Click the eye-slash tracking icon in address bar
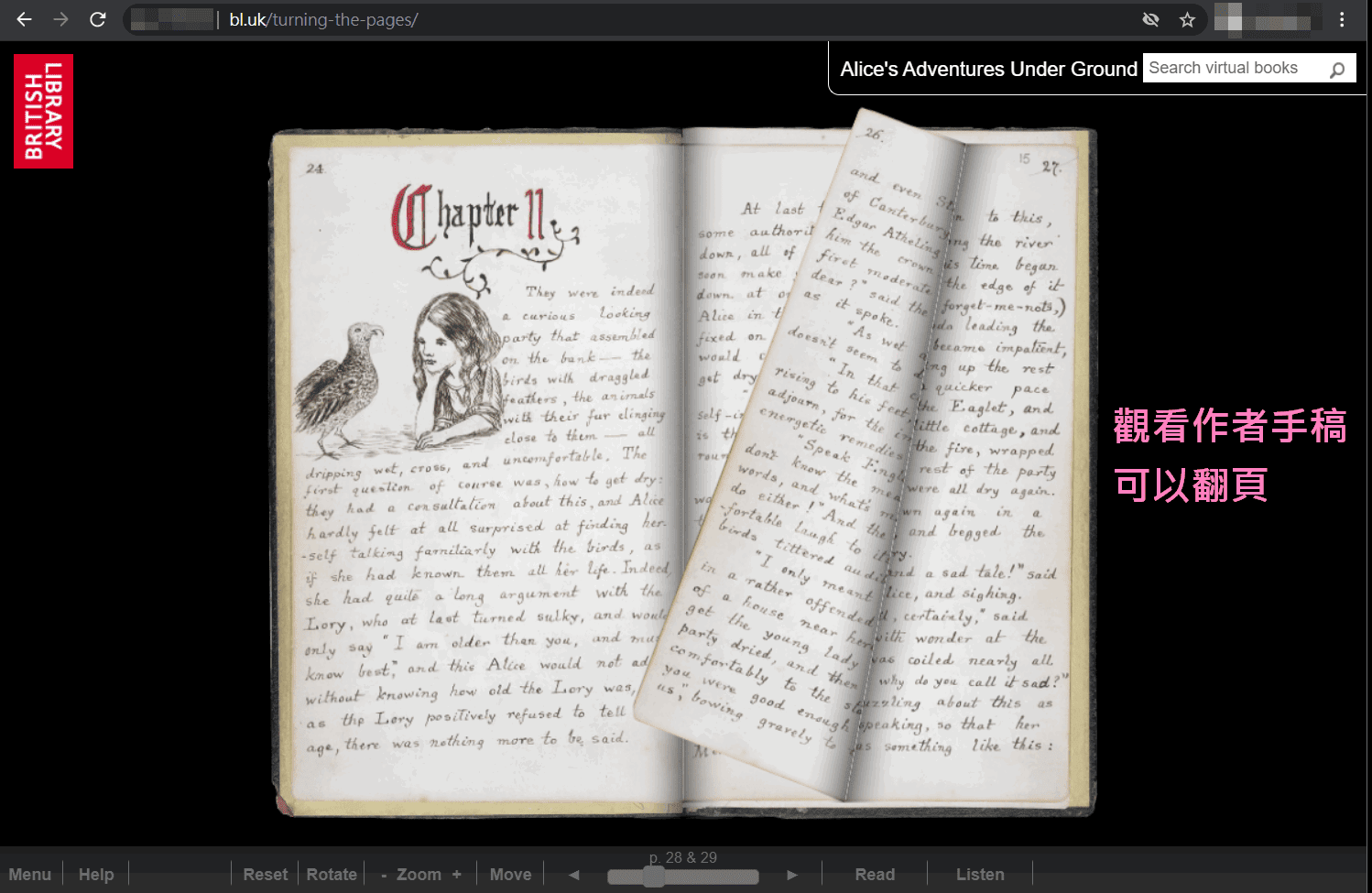Image resolution: width=1372 pixels, height=893 pixels. point(1151,19)
